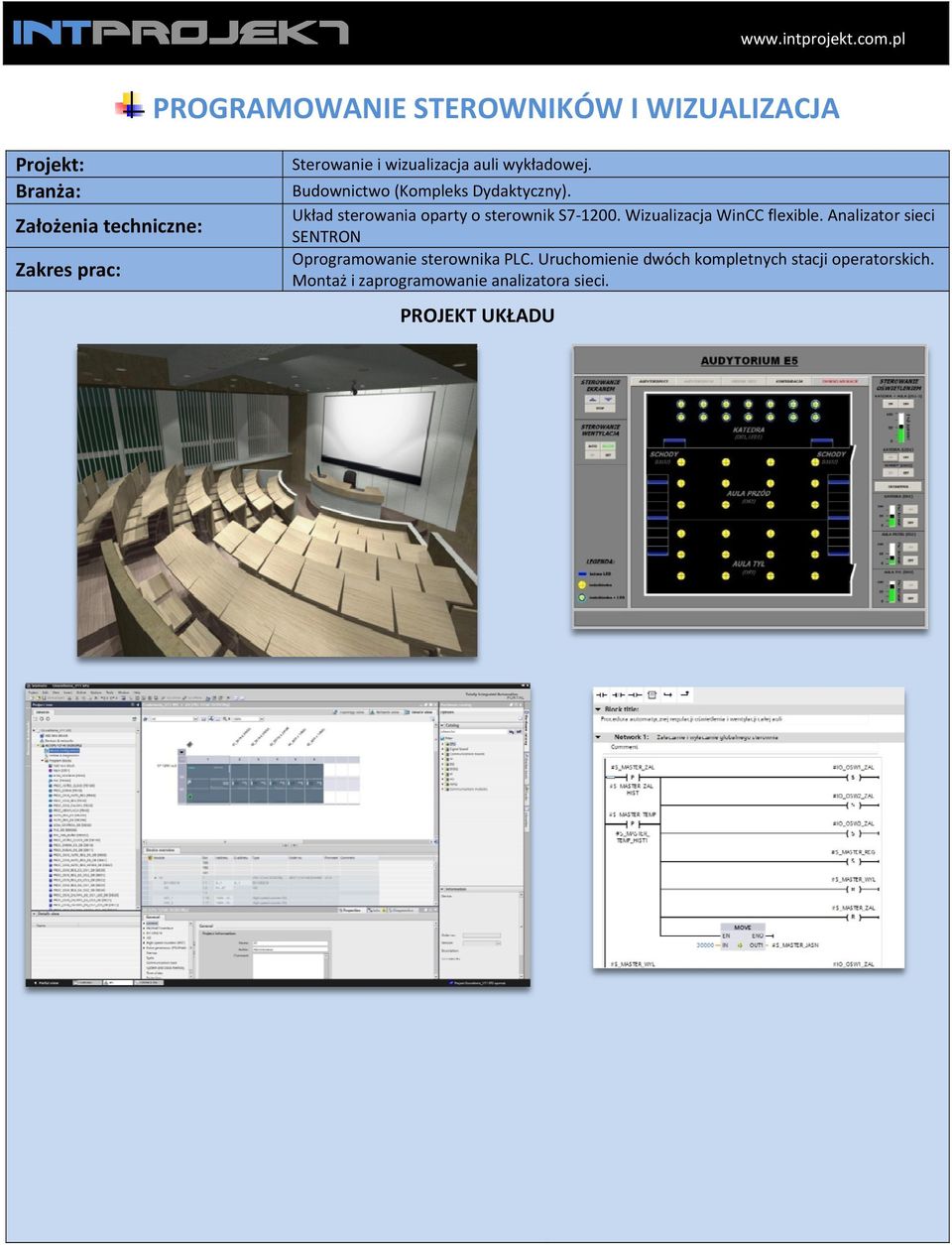
Task: Open the Diagnostics tab in inspector
Action: 401,910
